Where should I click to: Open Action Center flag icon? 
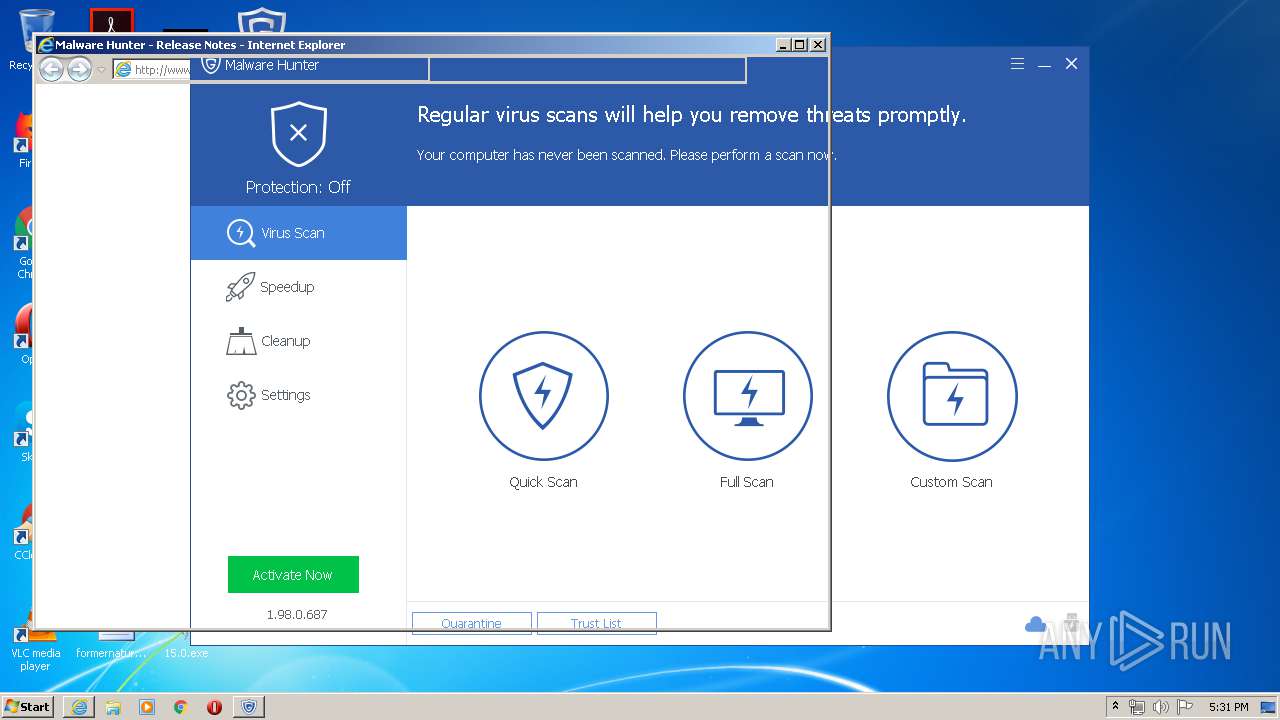[x=1185, y=706]
